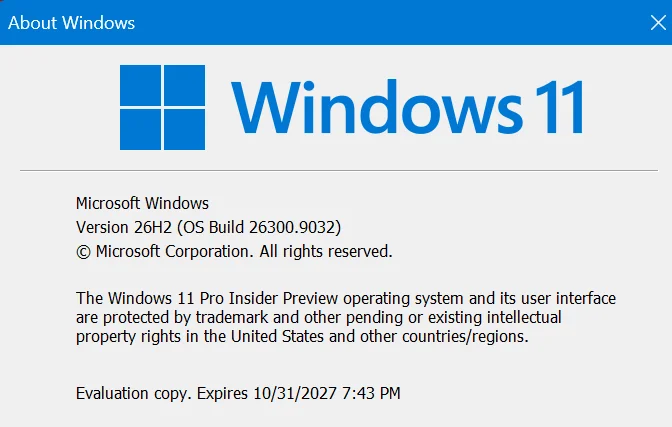Click the All rights reserved text

(326, 251)
